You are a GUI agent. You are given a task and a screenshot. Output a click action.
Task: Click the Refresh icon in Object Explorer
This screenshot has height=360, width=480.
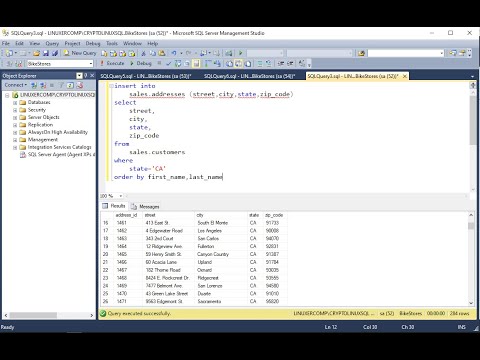(70, 85)
